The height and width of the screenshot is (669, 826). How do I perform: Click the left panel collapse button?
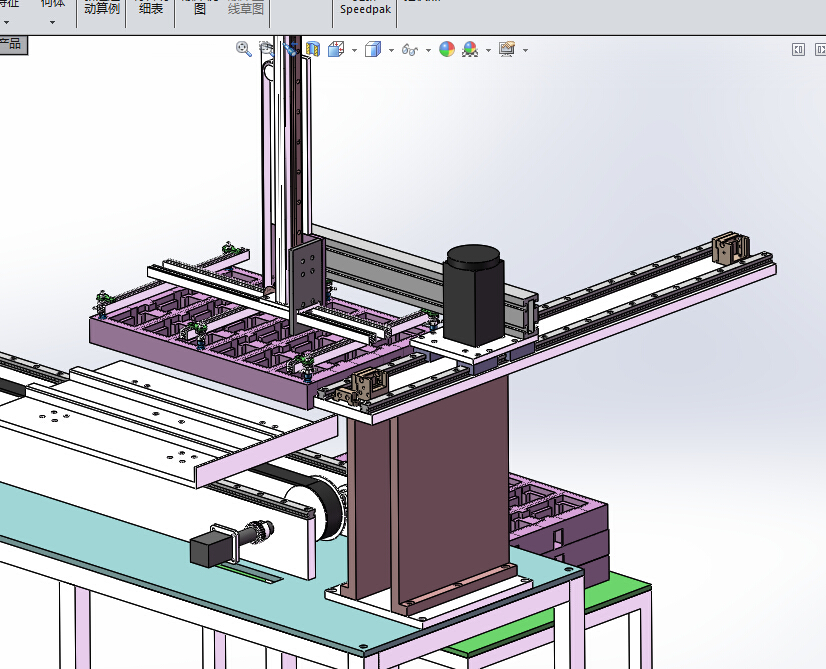pyautogui.click(x=798, y=49)
